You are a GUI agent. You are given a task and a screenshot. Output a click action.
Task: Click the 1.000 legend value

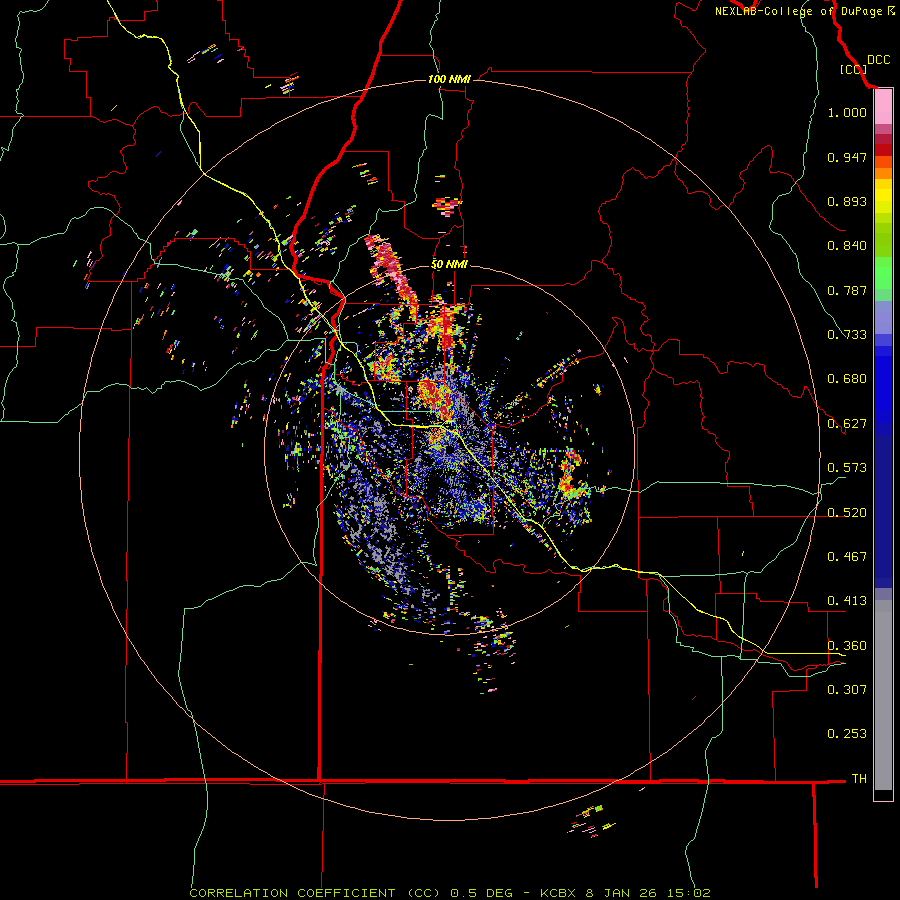(x=847, y=112)
